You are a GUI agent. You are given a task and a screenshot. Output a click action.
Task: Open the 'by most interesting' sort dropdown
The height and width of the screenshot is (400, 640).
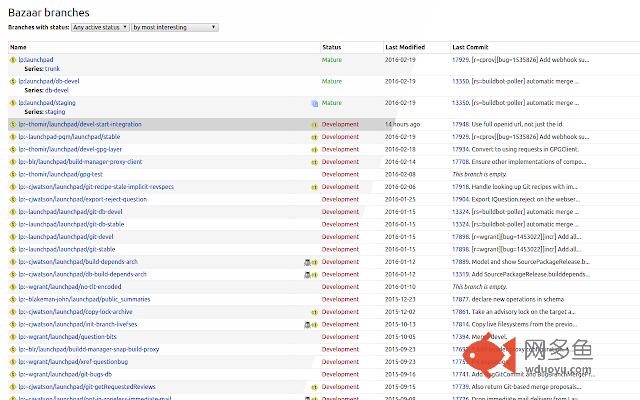click(175, 27)
